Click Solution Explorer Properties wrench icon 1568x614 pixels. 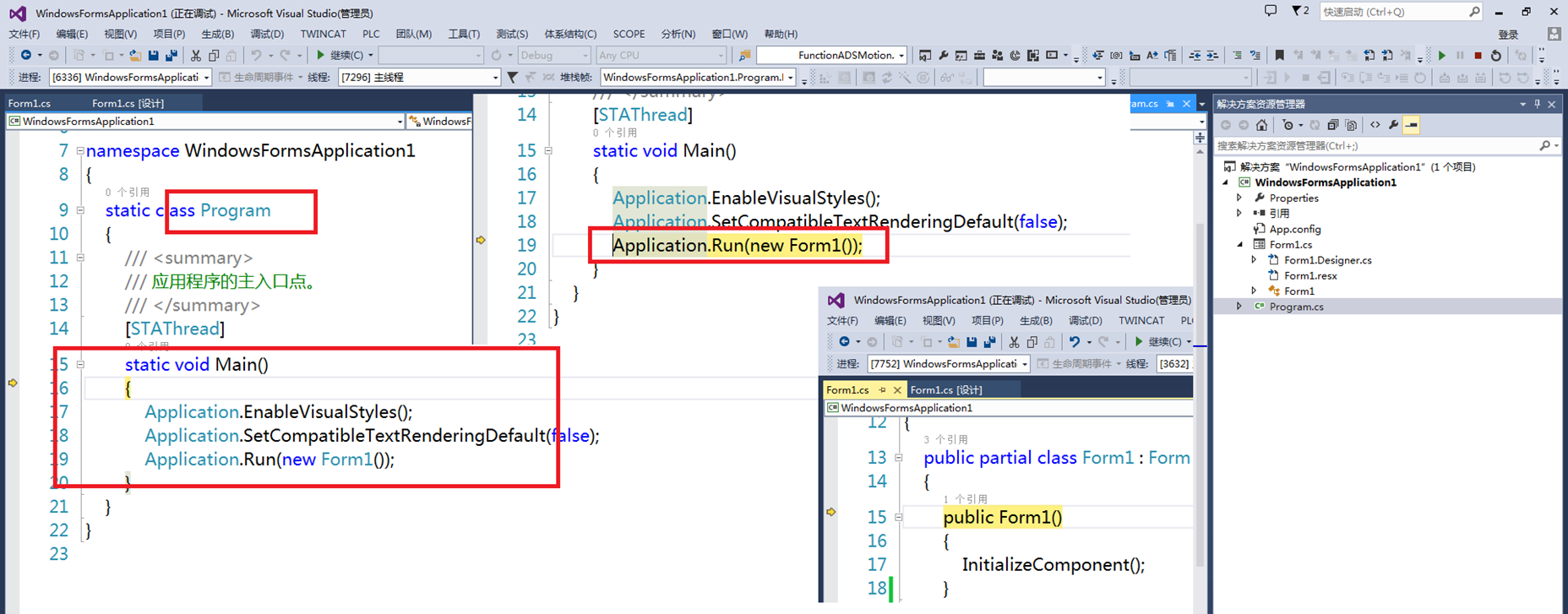(1393, 125)
